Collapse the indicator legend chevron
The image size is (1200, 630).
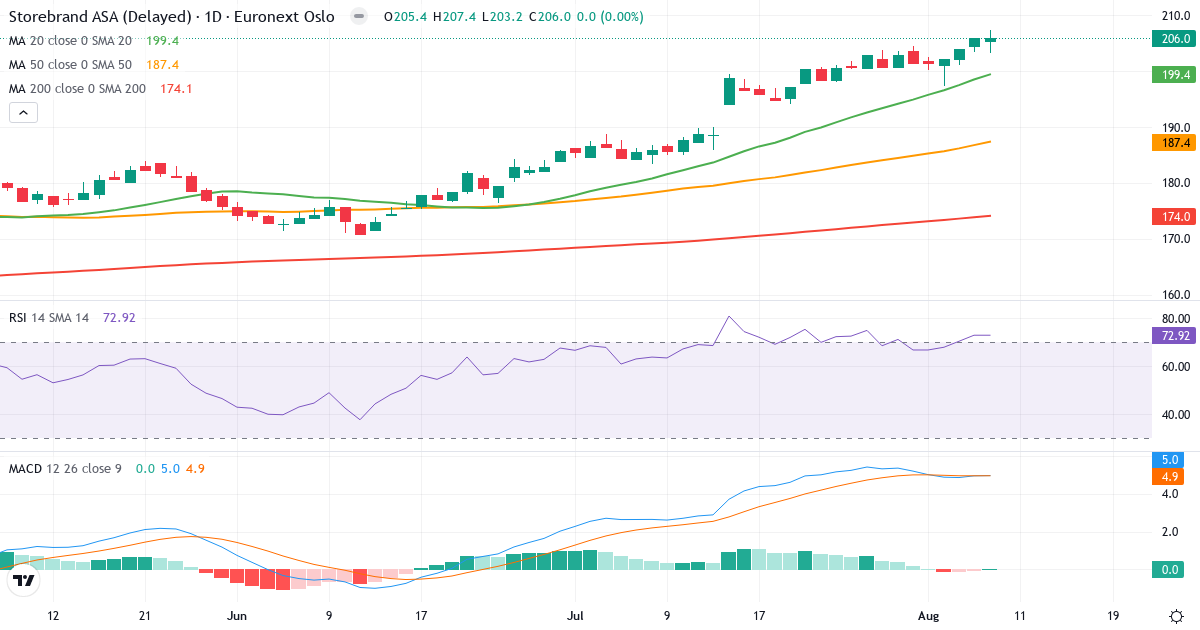(x=23, y=112)
